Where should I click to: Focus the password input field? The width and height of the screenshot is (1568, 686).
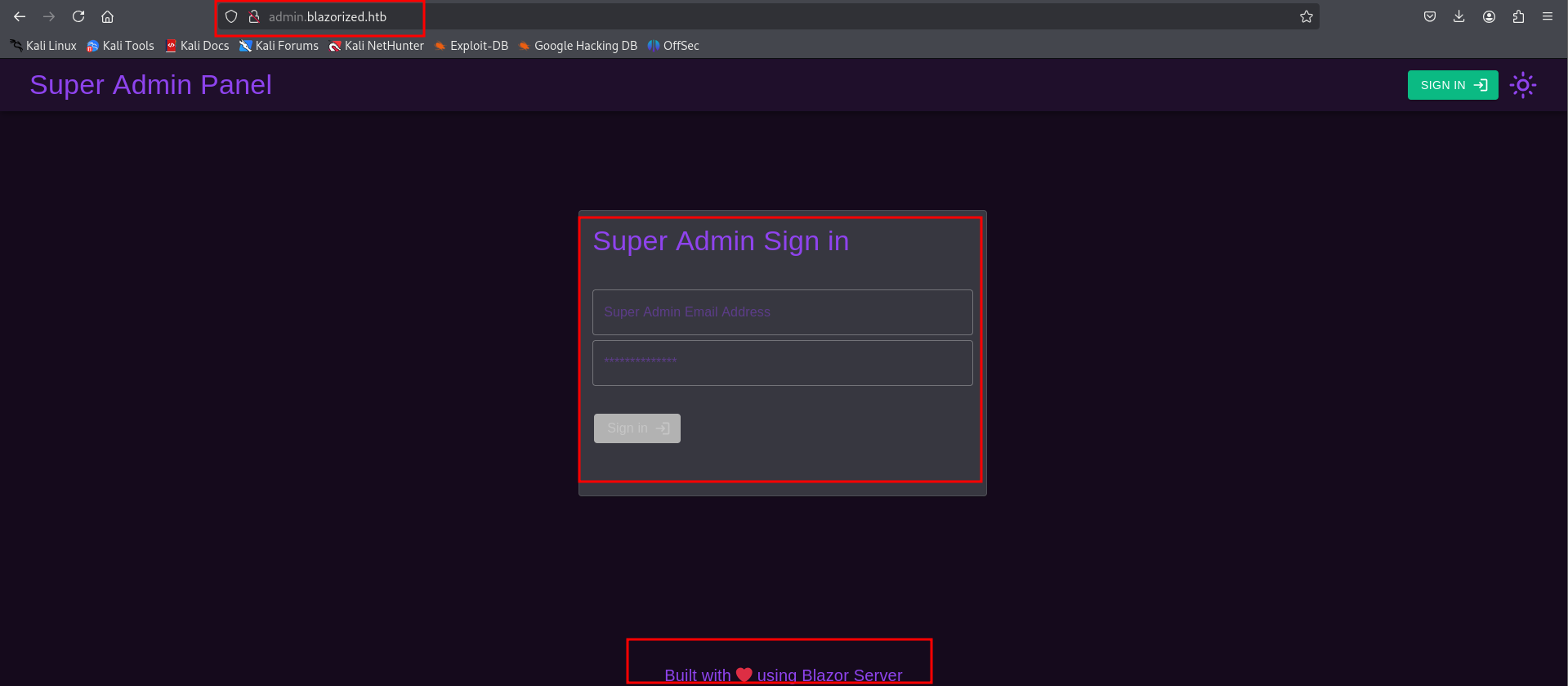783,363
